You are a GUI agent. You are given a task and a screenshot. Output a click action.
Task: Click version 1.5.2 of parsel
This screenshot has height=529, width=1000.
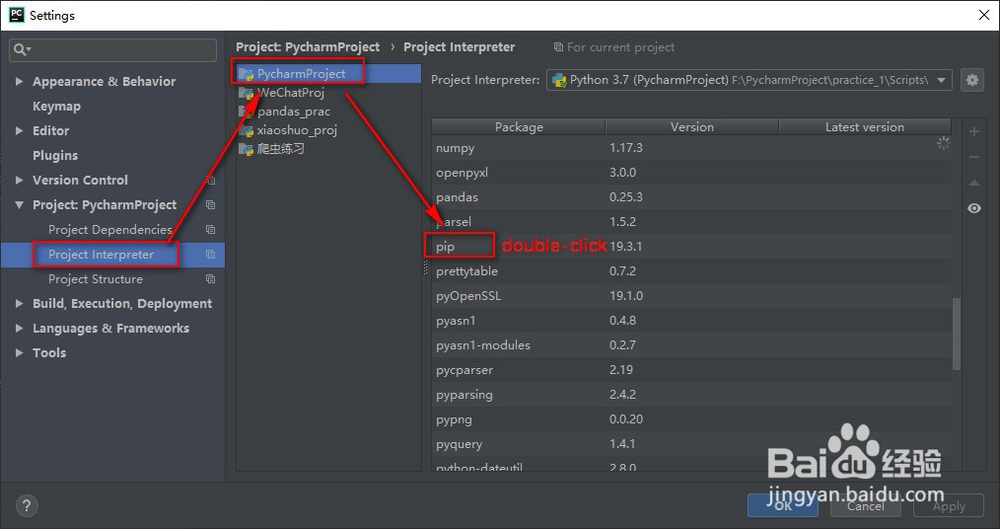tap(622, 222)
